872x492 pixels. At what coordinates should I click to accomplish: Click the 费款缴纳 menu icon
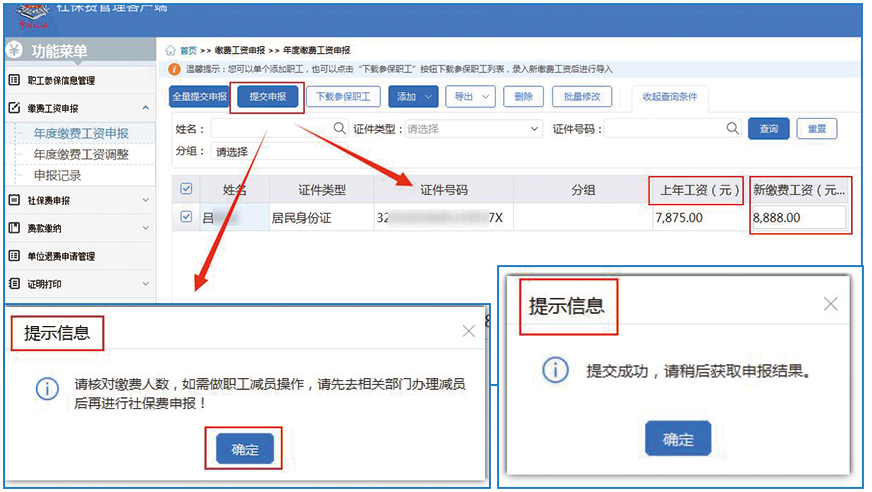14,228
